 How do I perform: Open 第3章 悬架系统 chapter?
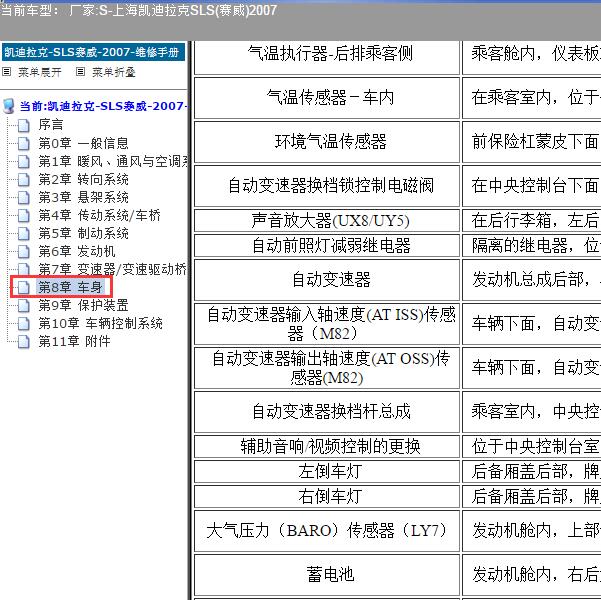tap(83, 197)
